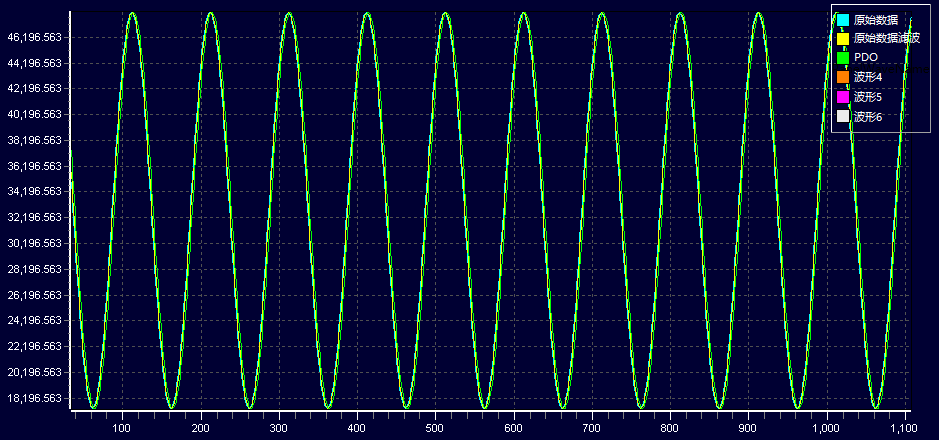Image resolution: width=939 pixels, height=440 pixels.
Task: Click the 1,100 tick on X-axis
Action: (903, 427)
